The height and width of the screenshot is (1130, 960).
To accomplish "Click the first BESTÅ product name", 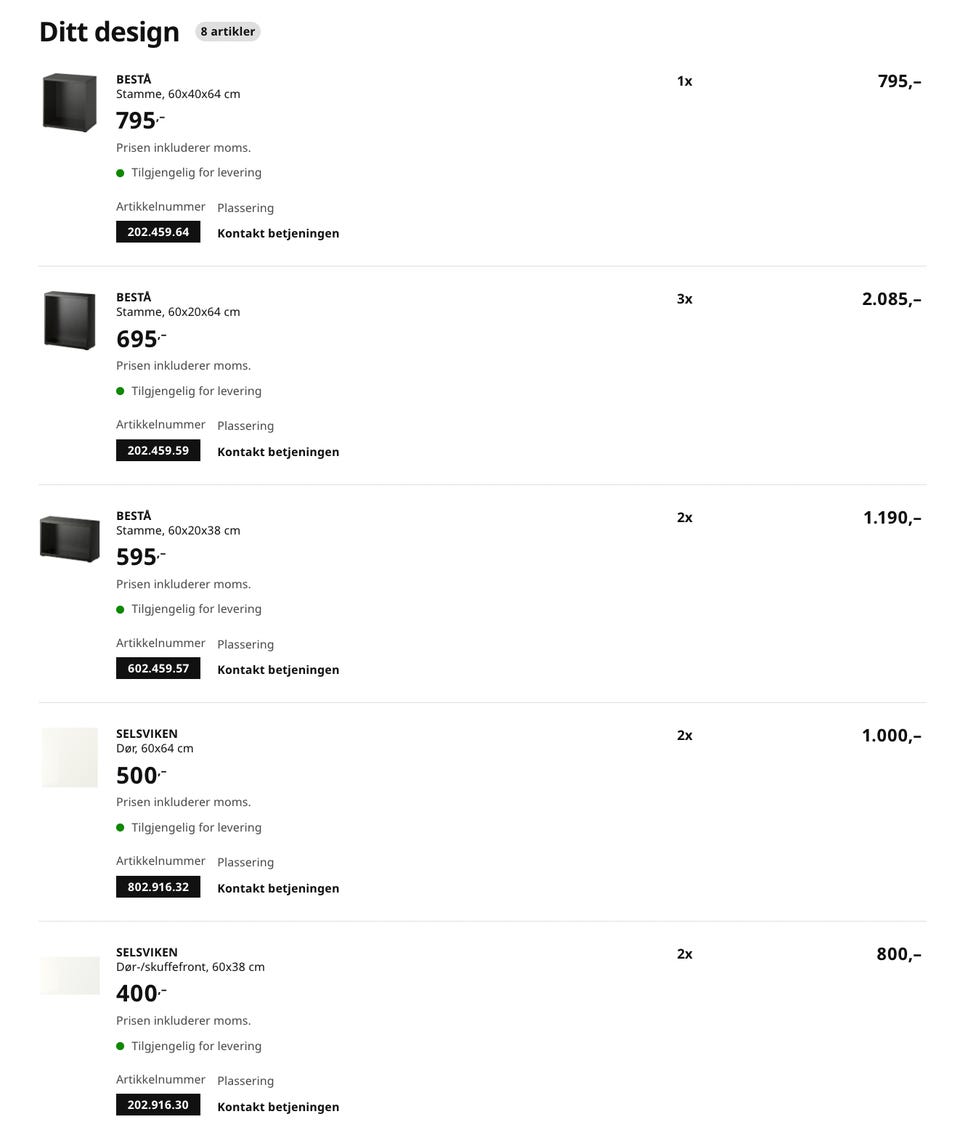I will click(x=133, y=79).
